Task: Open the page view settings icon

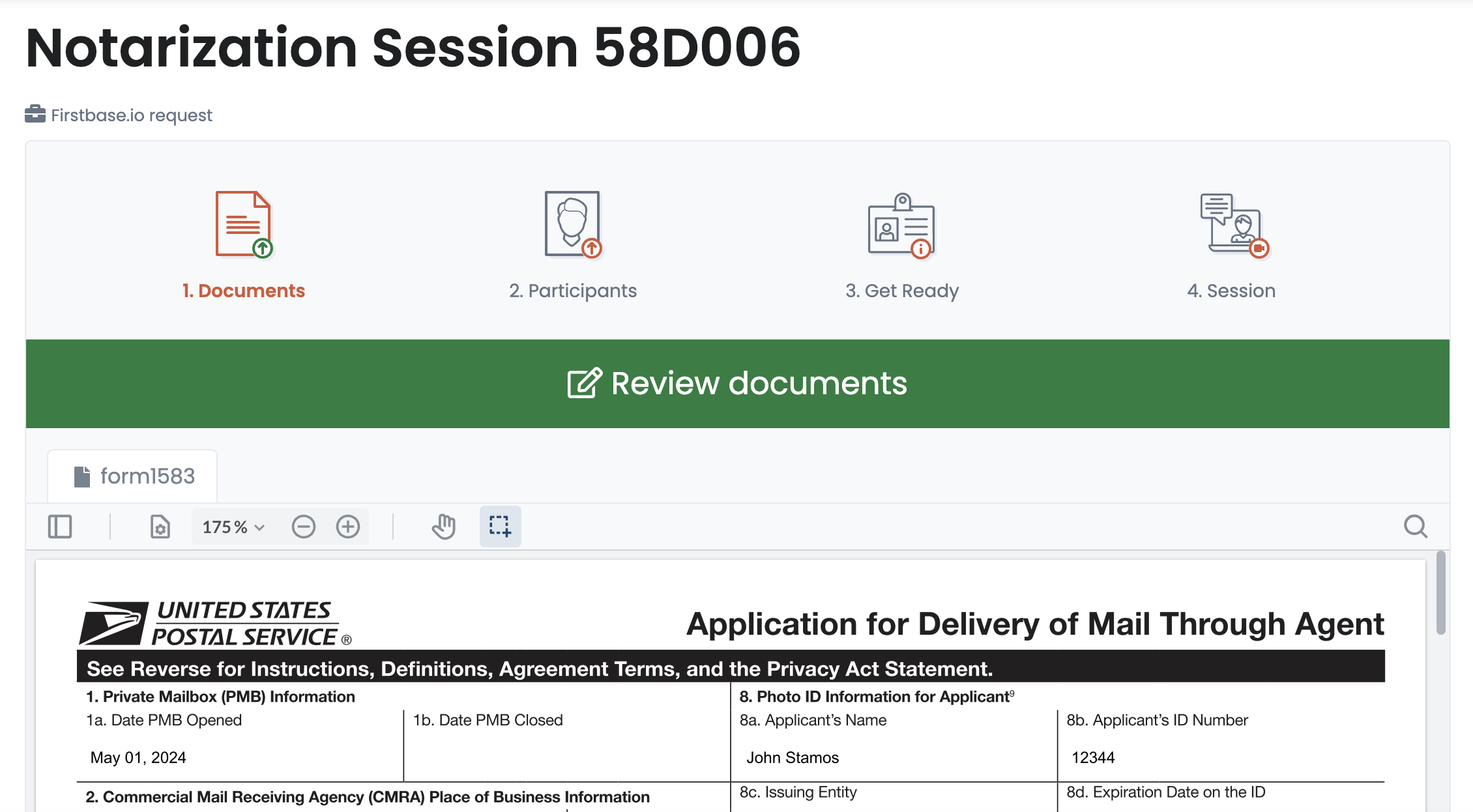Action: point(160,527)
